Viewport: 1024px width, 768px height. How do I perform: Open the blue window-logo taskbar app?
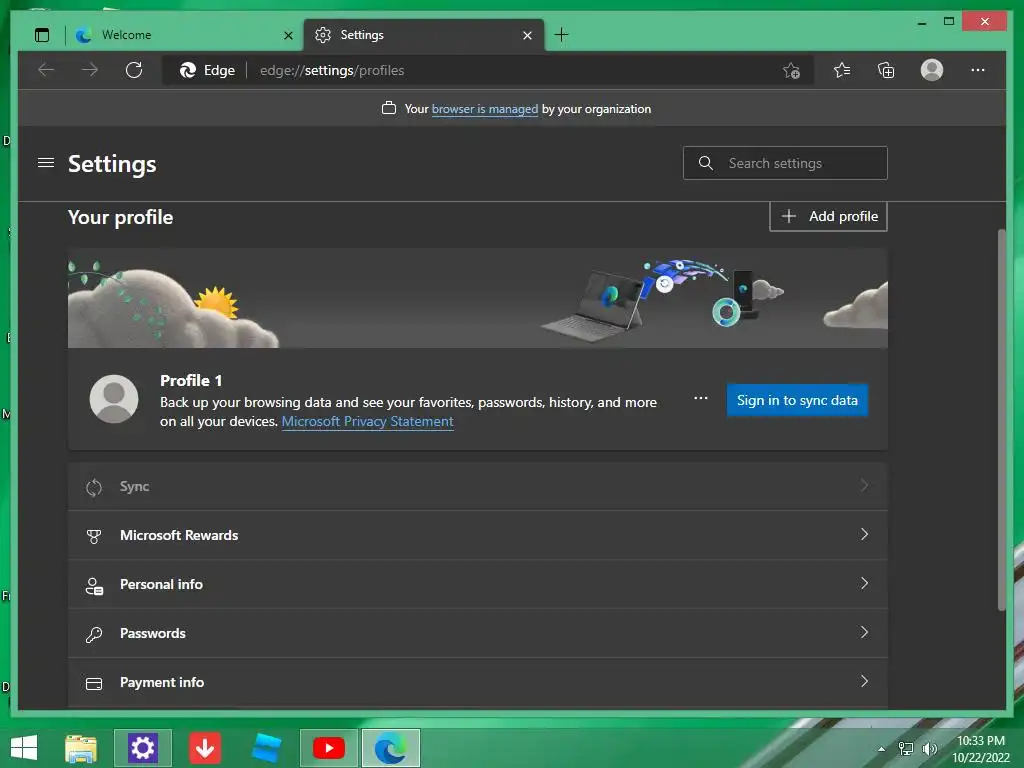click(266, 748)
